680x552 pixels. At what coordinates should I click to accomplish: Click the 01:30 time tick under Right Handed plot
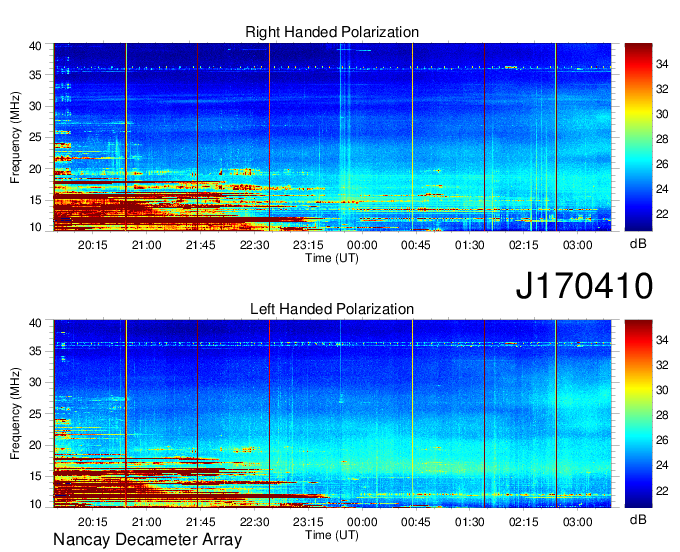tap(470, 245)
